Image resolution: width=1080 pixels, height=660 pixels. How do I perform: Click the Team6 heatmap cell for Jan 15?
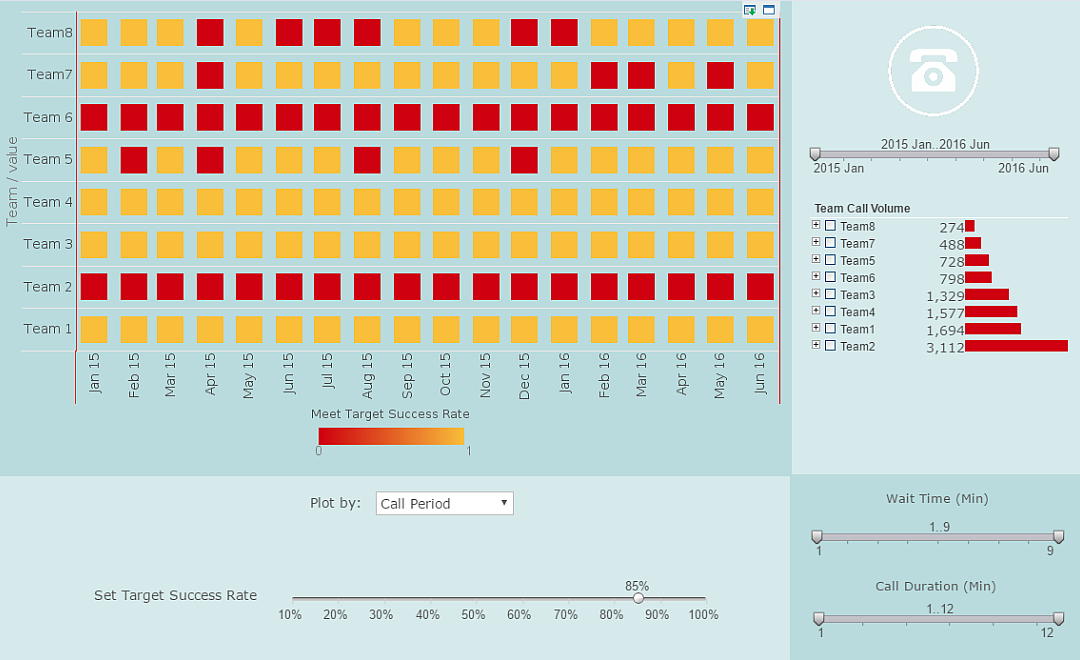[x=94, y=117]
